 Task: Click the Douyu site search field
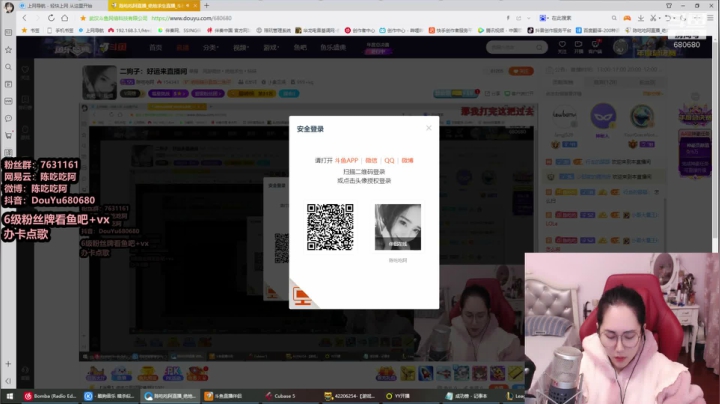(x=517, y=47)
